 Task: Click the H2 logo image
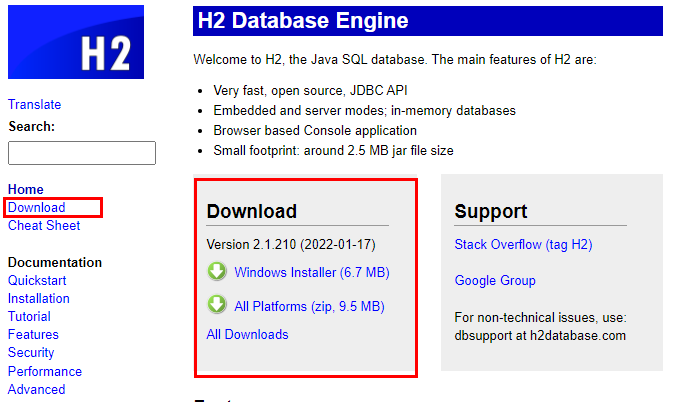[76, 42]
